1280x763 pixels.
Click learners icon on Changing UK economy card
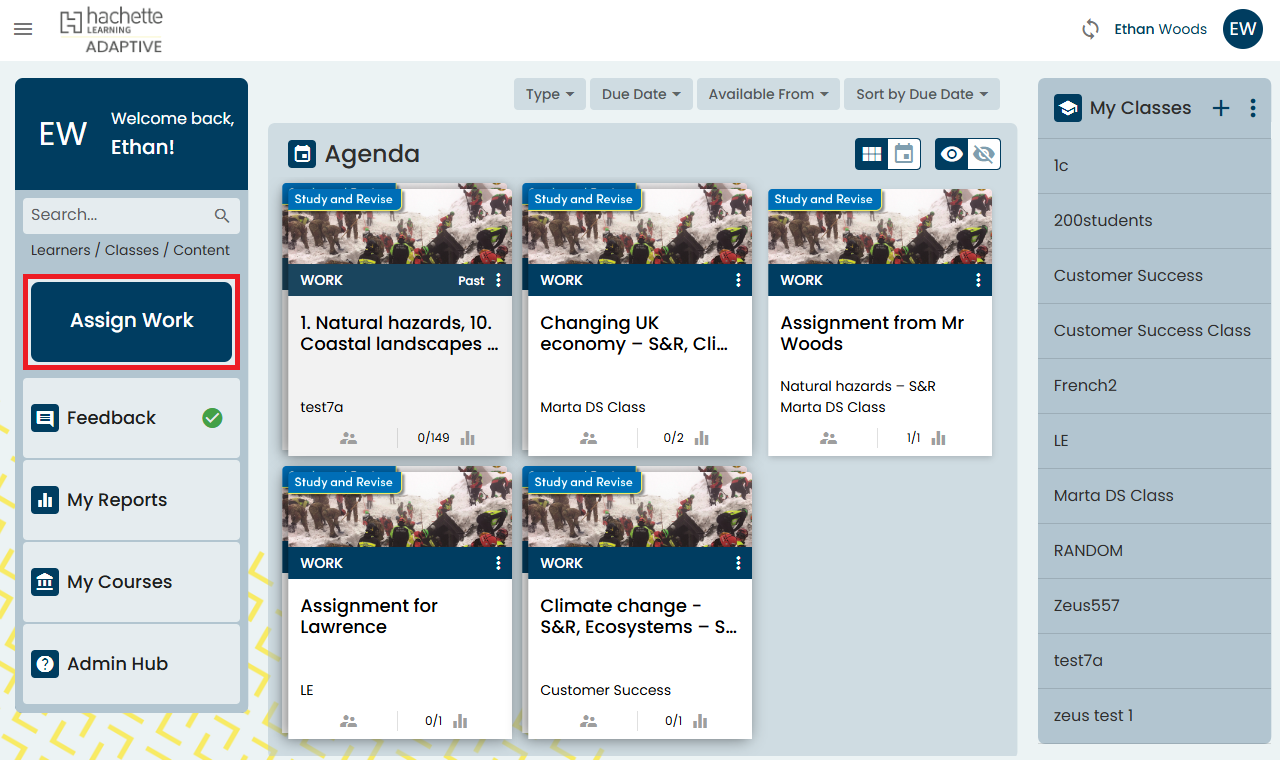(588, 438)
